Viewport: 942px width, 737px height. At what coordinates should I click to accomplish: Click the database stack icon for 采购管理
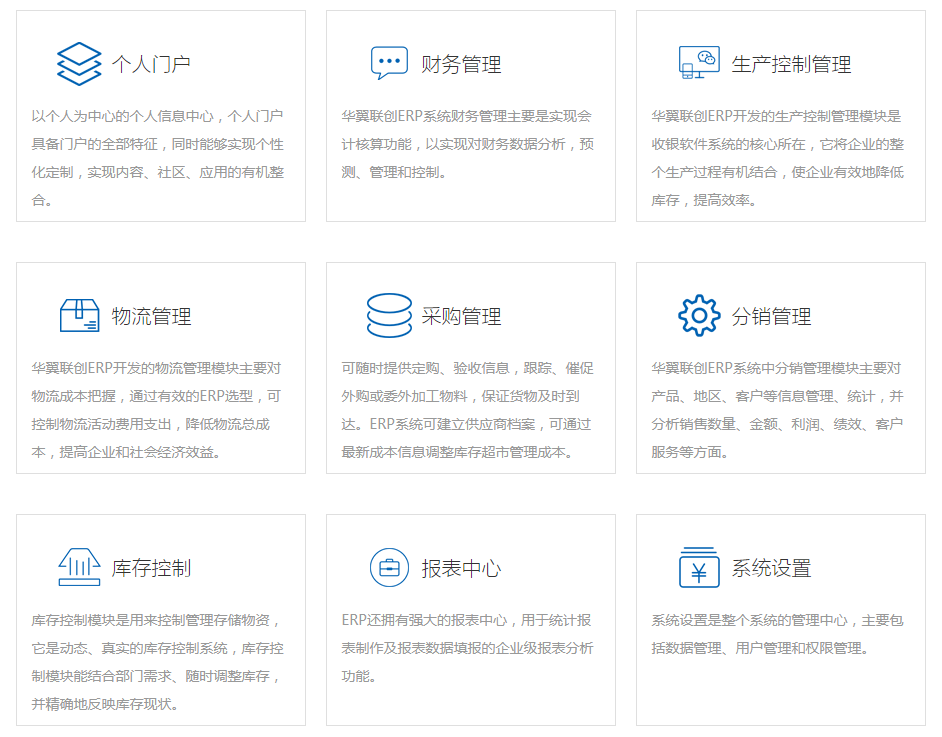click(x=389, y=316)
